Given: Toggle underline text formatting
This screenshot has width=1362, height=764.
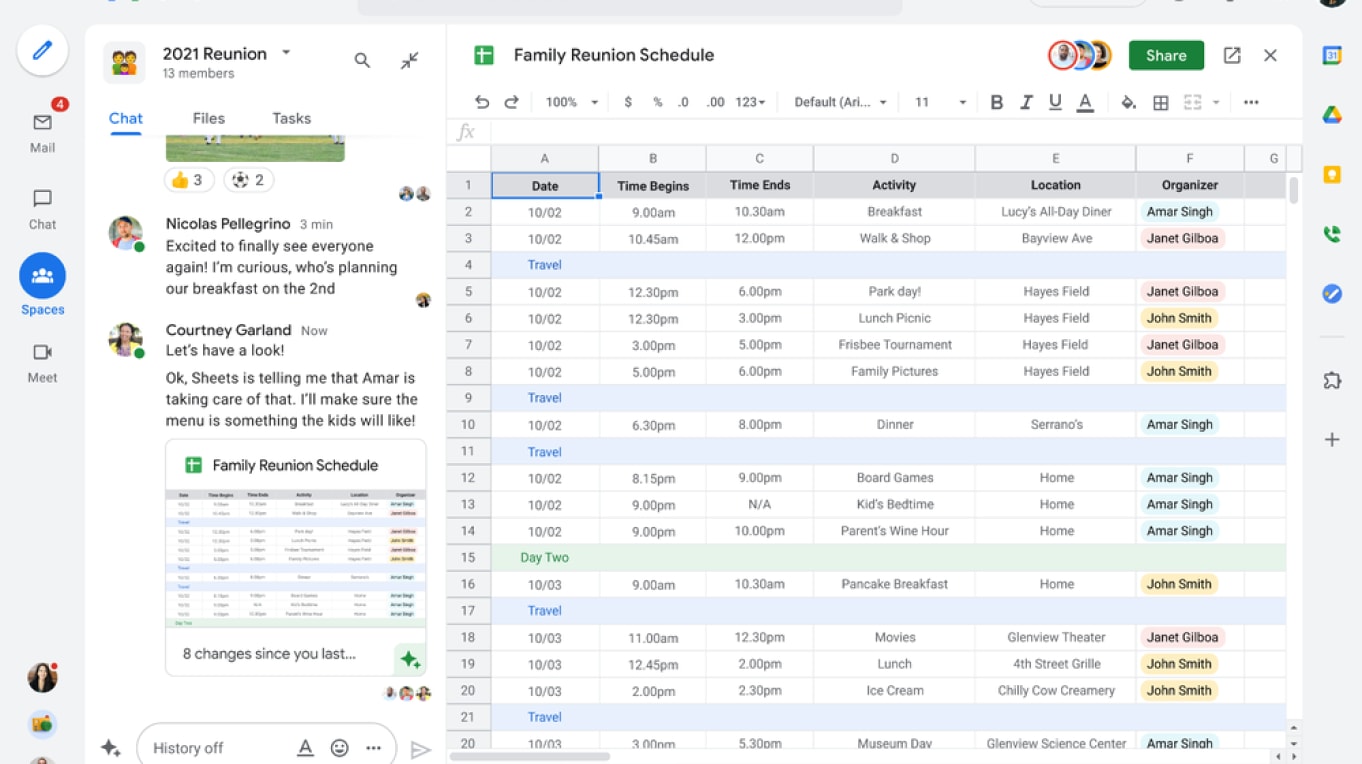Looking at the screenshot, I should (1055, 102).
